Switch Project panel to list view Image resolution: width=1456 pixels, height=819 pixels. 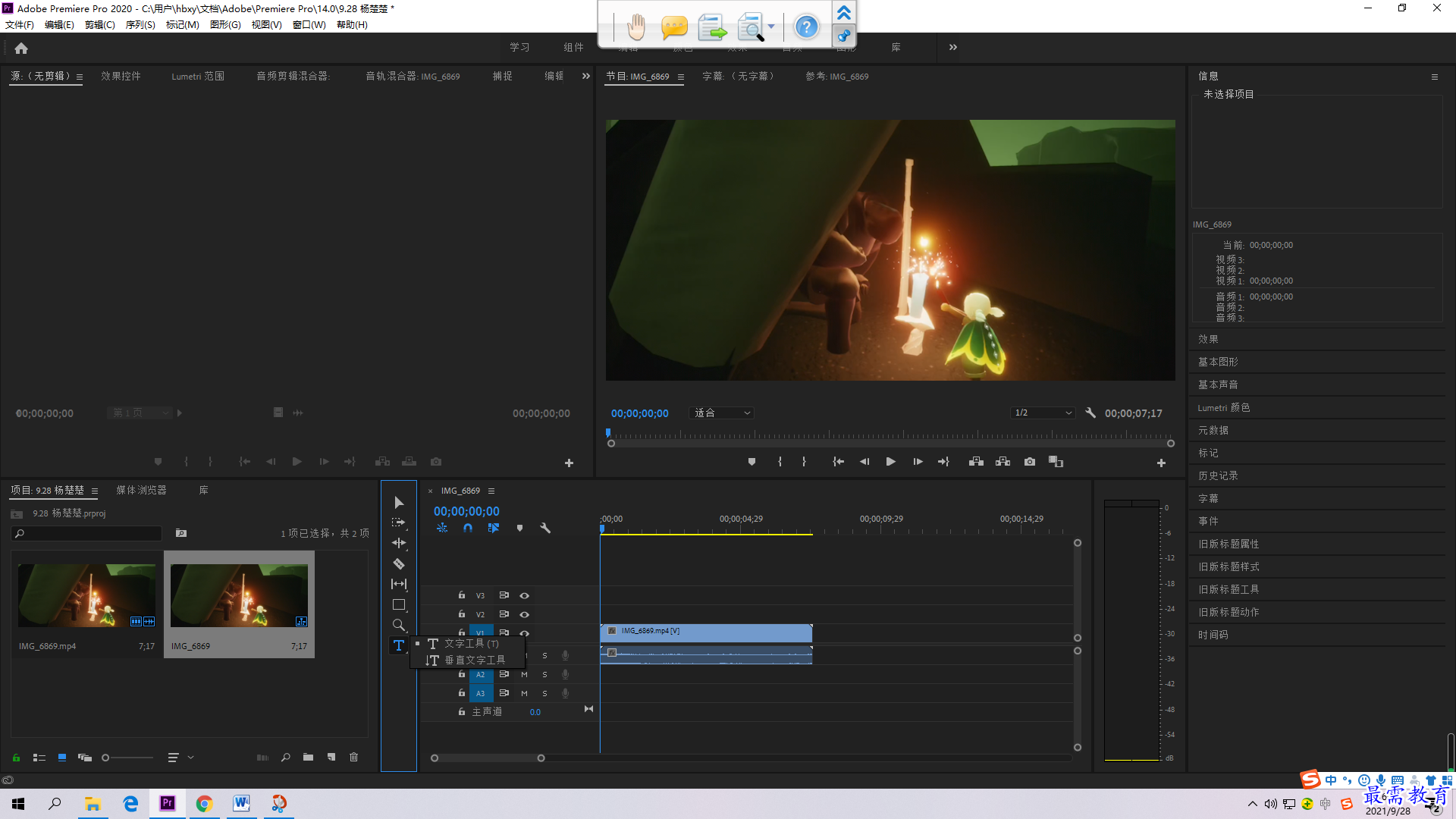pos(39,757)
